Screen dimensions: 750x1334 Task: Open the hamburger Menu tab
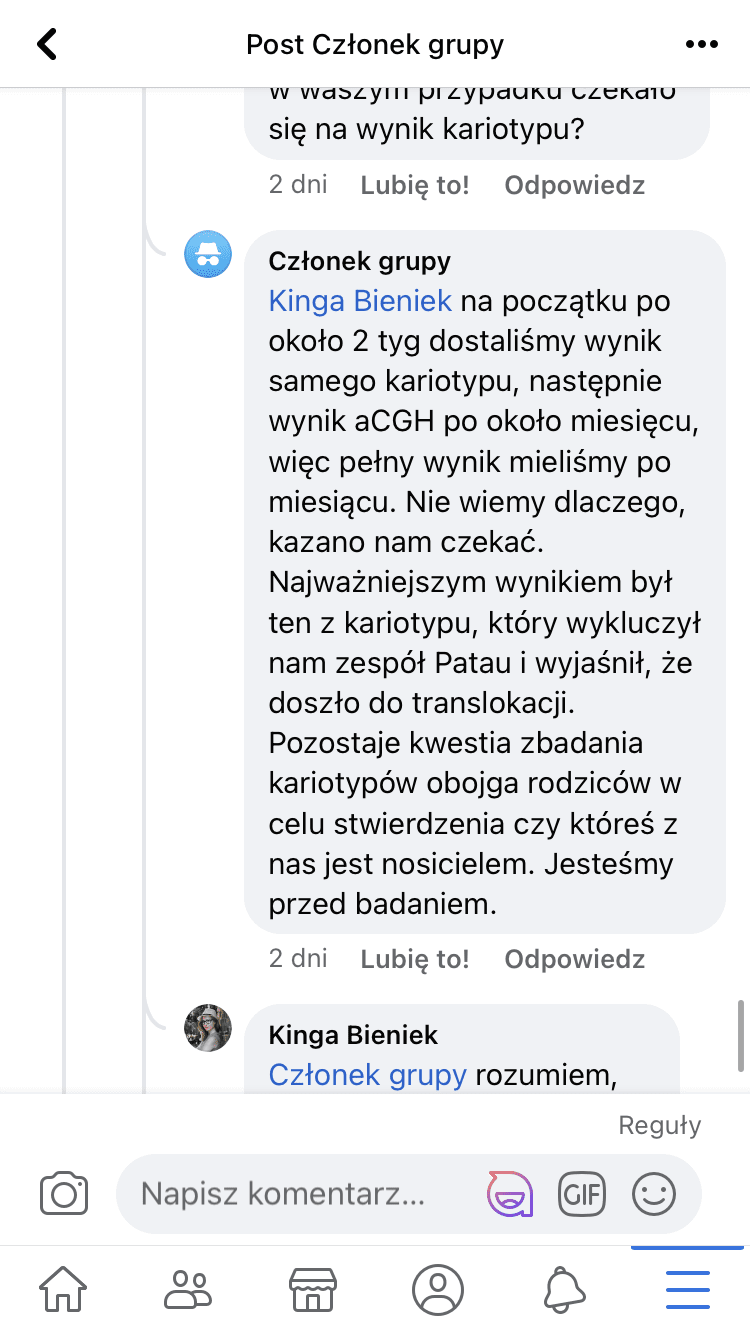tap(688, 1289)
